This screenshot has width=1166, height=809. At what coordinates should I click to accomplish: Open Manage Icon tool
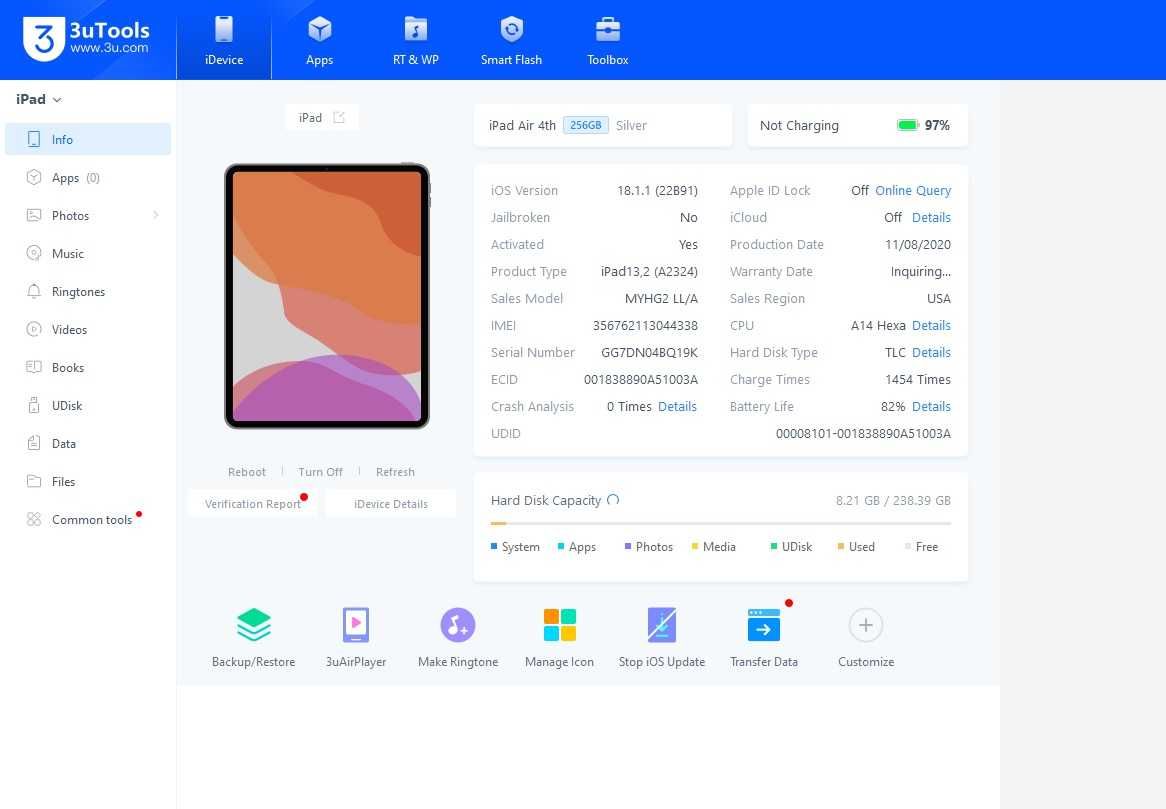pyautogui.click(x=559, y=638)
